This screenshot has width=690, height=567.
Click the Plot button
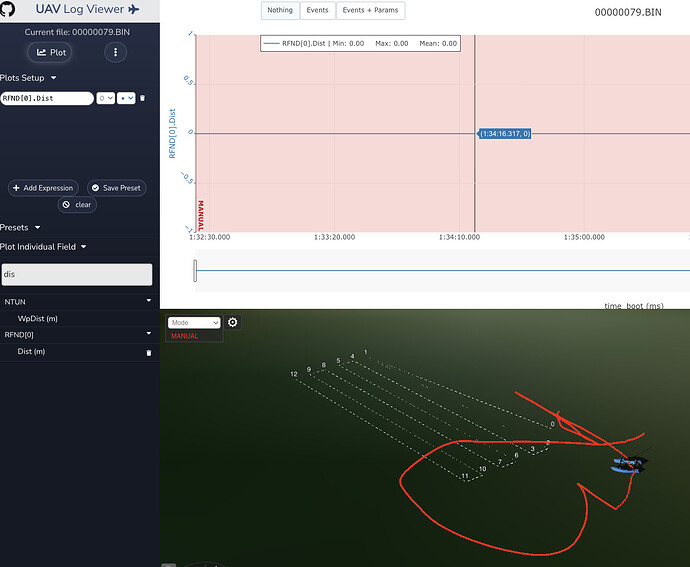click(x=51, y=52)
